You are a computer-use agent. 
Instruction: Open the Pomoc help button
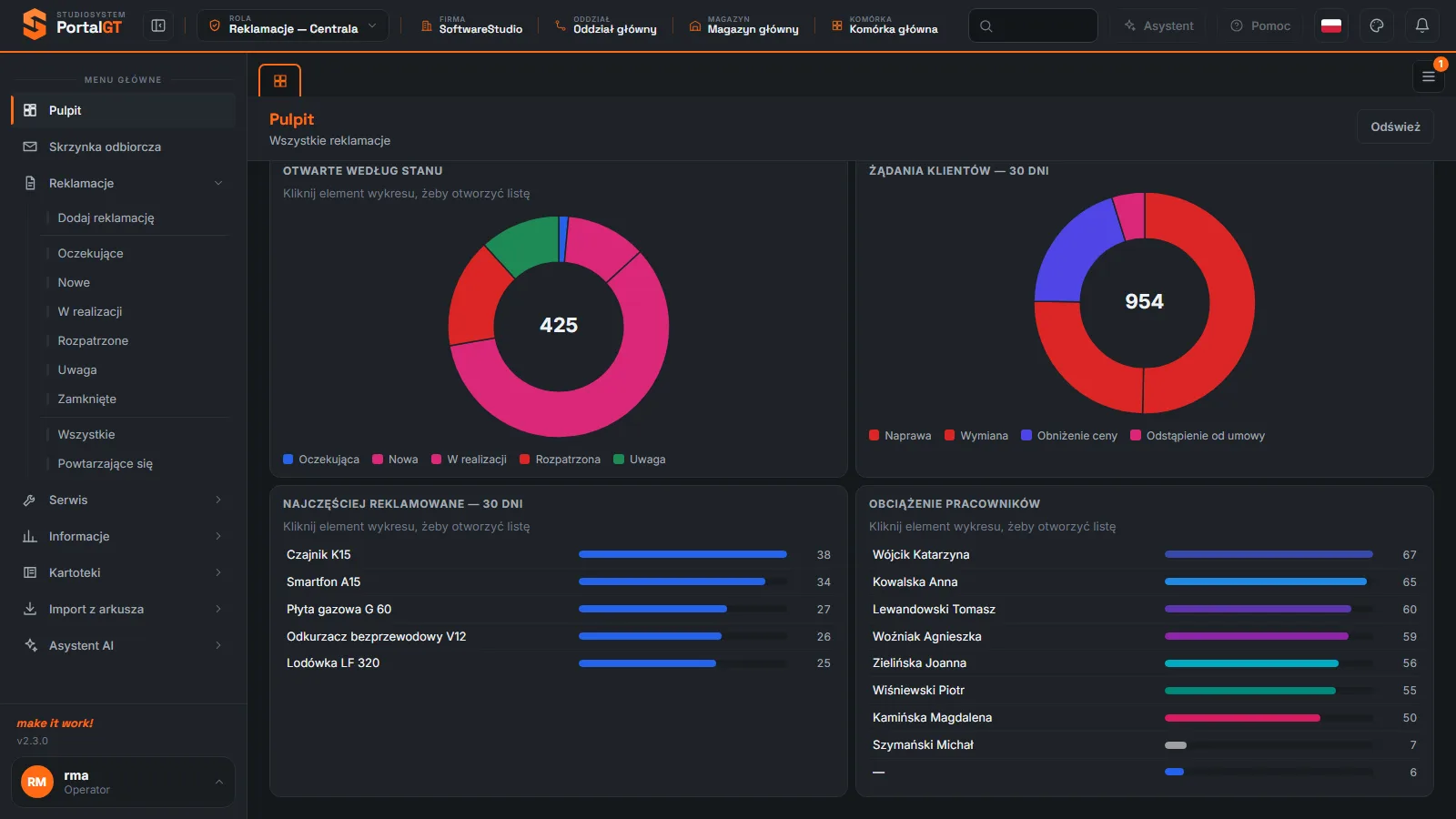coord(1260,25)
